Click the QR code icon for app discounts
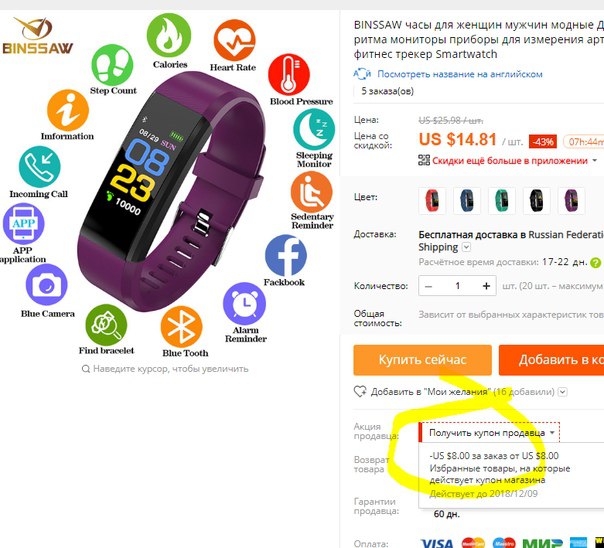 (424, 160)
